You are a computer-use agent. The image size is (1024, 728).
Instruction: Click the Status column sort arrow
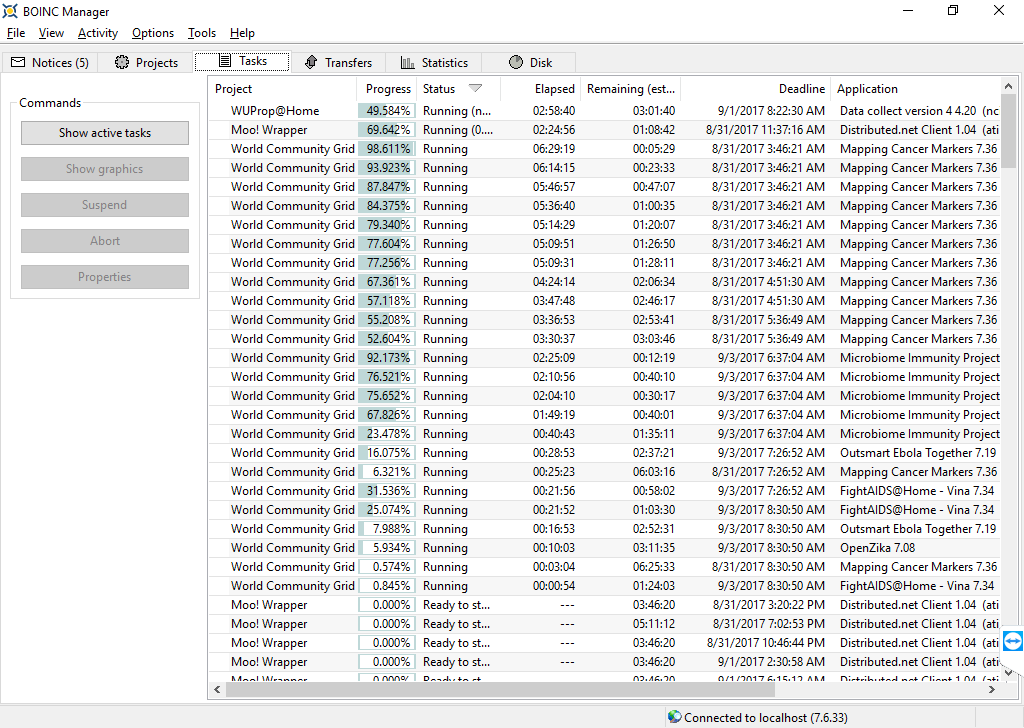[x=475, y=88]
